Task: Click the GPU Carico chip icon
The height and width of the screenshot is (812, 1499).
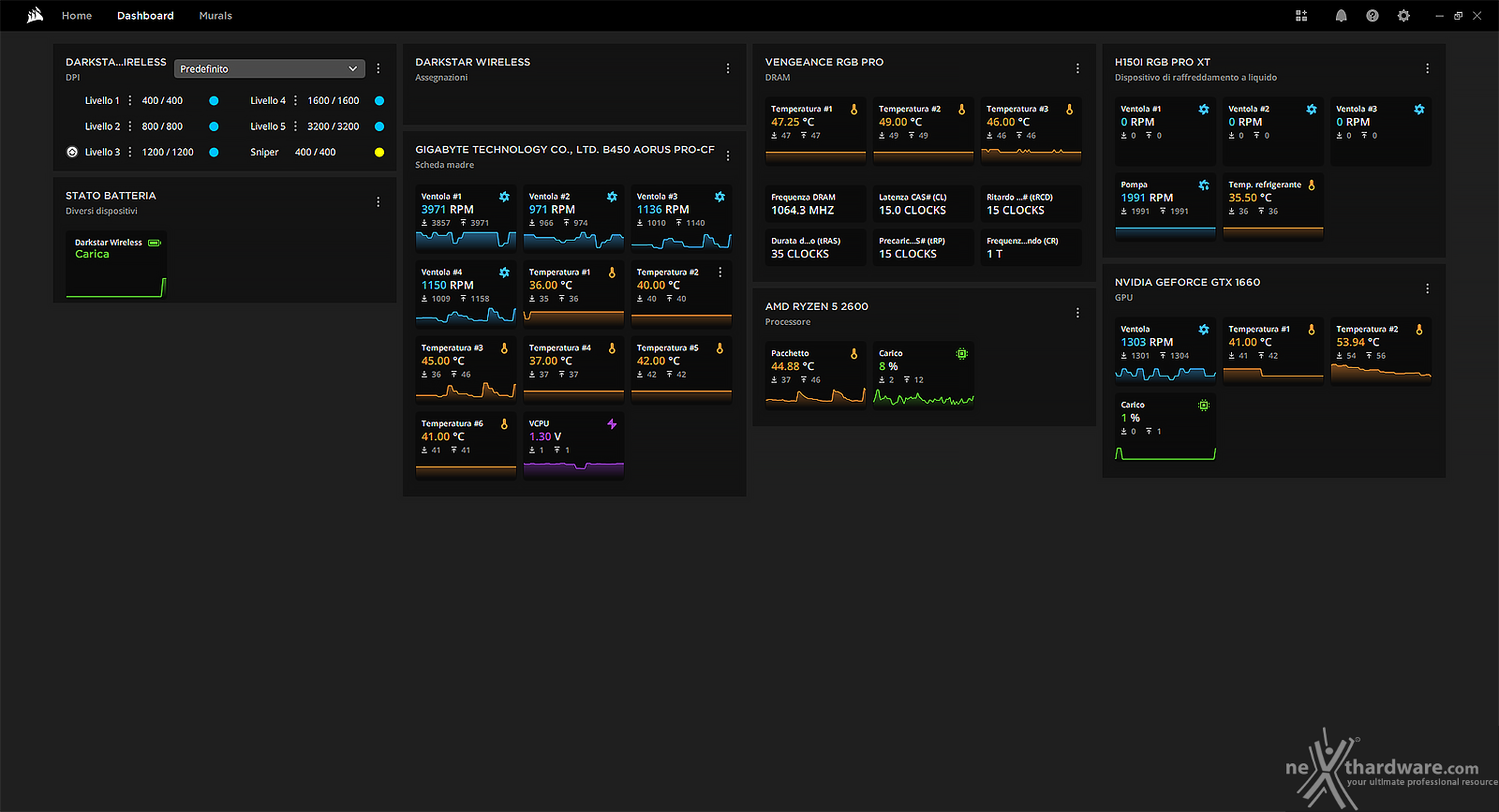Action: pos(1204,406)
